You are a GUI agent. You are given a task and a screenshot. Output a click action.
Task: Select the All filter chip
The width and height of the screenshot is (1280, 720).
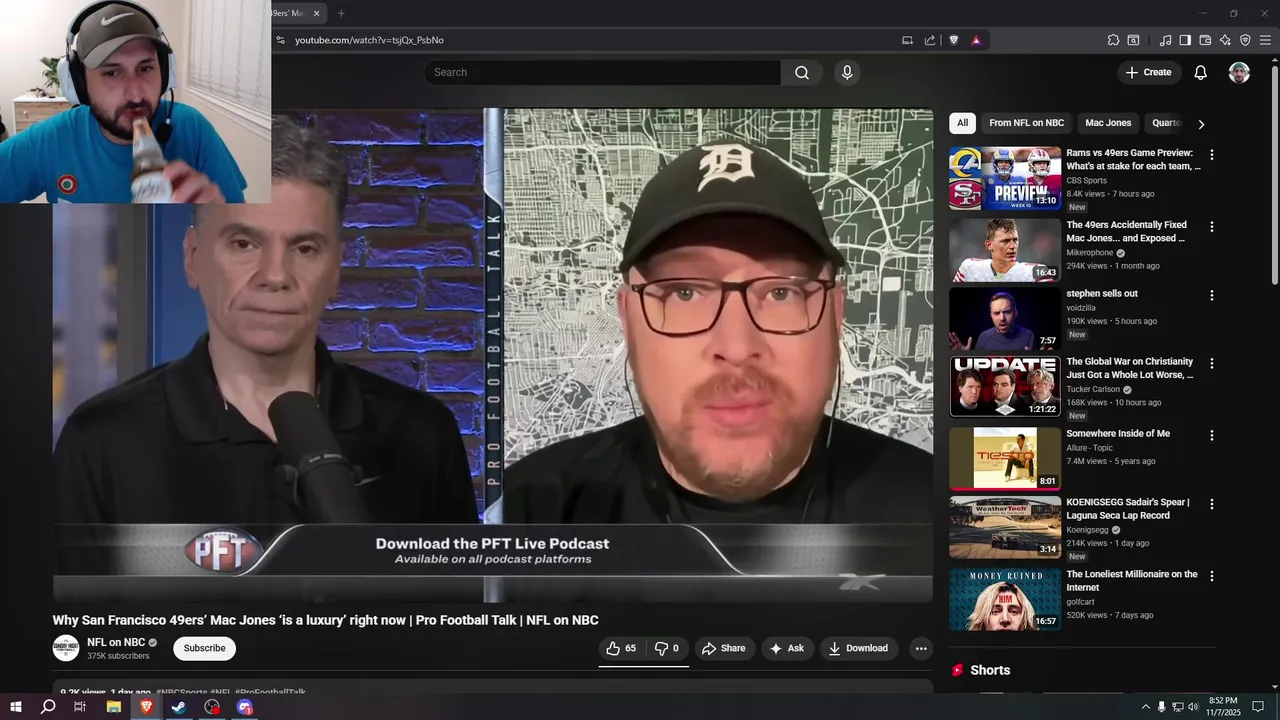962,123
